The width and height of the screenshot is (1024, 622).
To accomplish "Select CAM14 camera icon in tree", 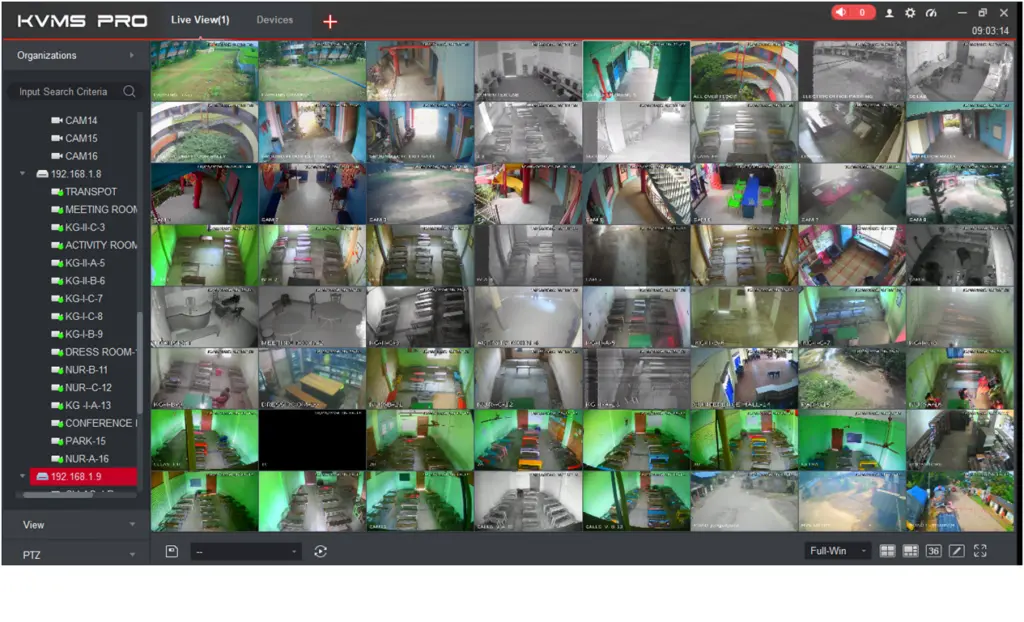I will pyautogui.click(x=57, y=120).
